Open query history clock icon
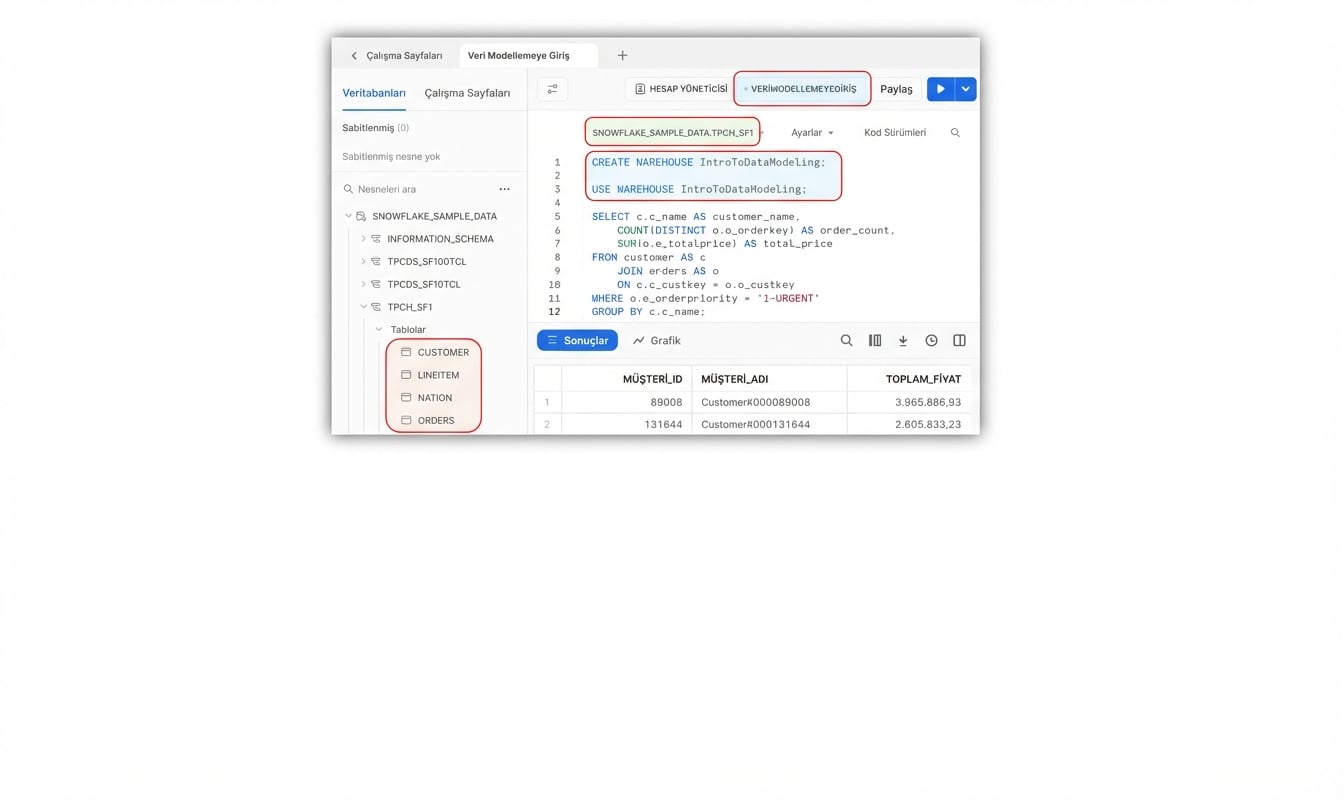This screenshot has height=800, width=1344. pyautogui.click(x=931, y=341)
